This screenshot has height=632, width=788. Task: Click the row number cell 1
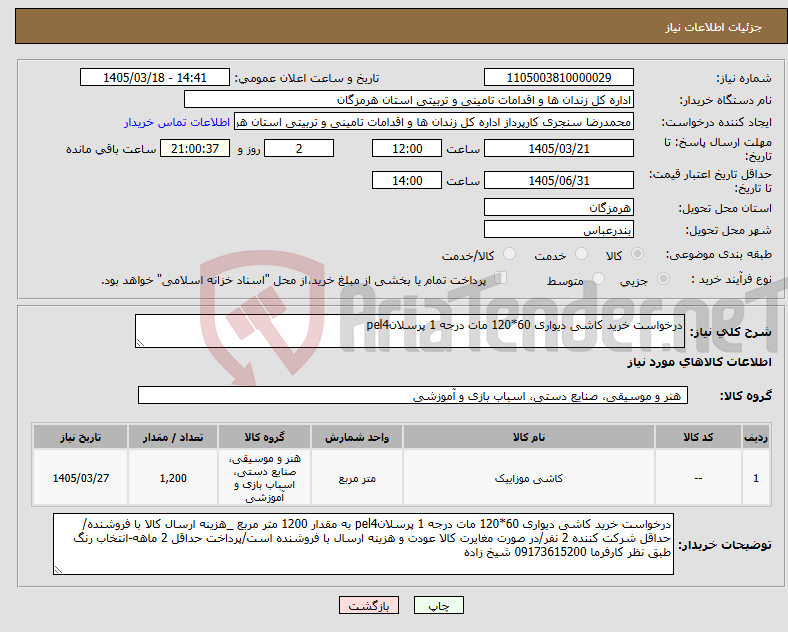point(756,478)
